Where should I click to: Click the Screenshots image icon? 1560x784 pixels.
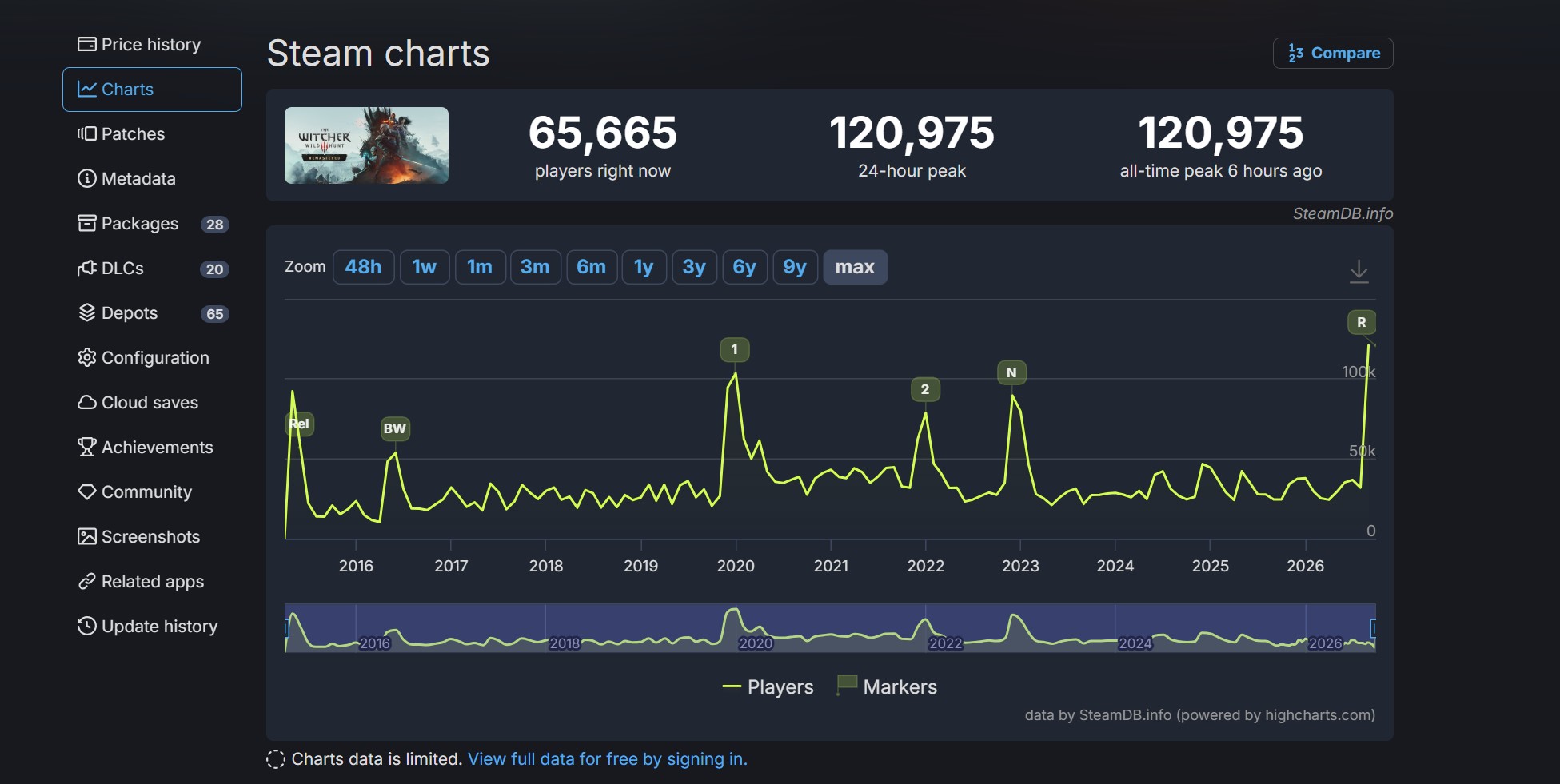pos(86,536)
